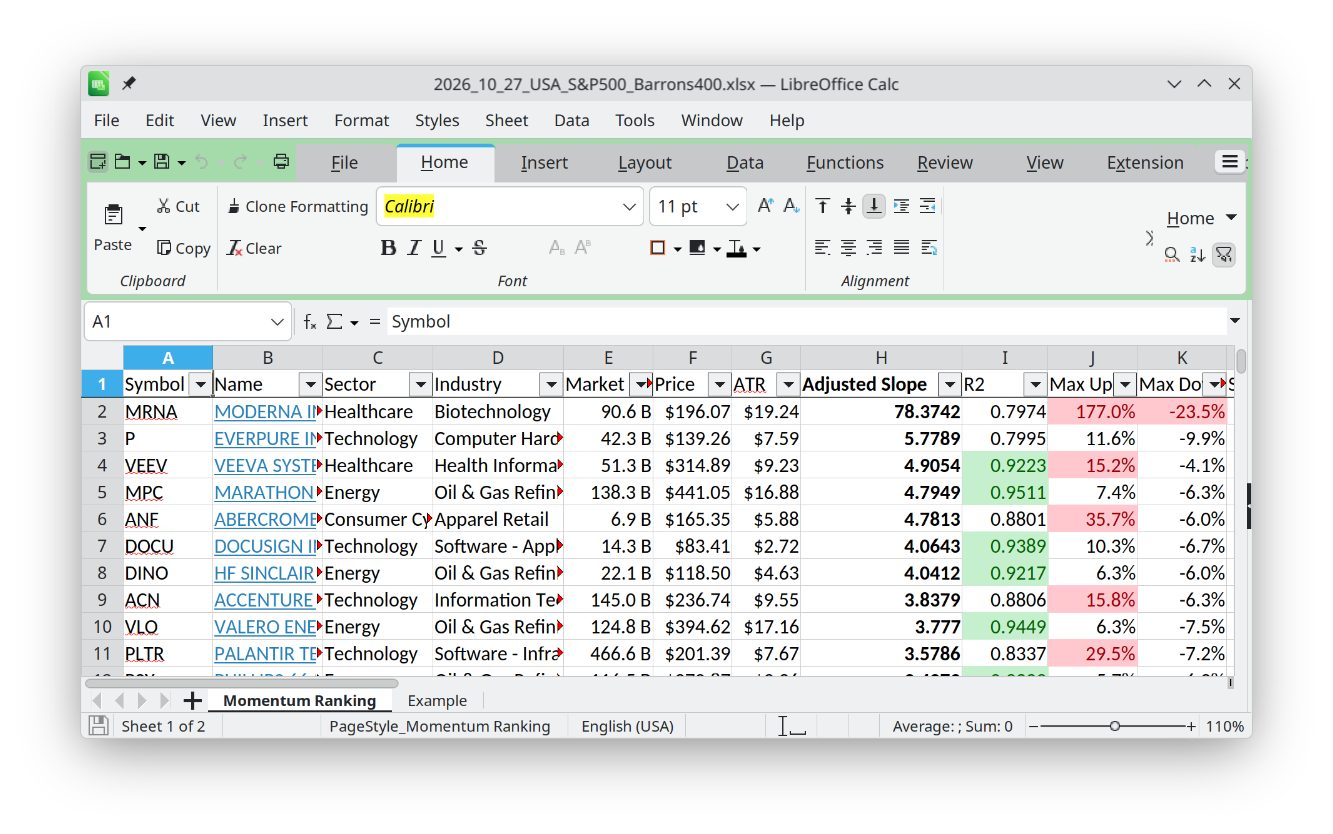Open the Sheet menu
This screenshot has height=834, width=1333.
(507, 120)
